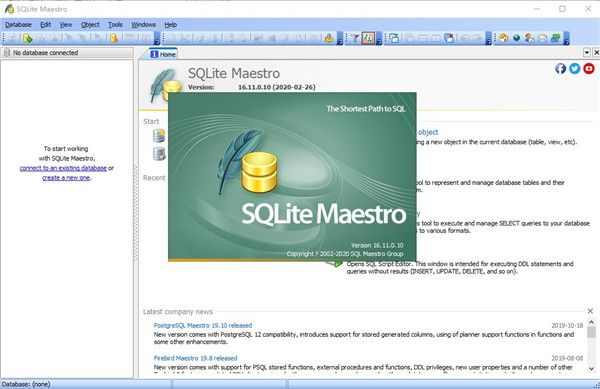Click the next window arrow icon
The height and width of the screenshot is (389, 600).
coord(477,38)
